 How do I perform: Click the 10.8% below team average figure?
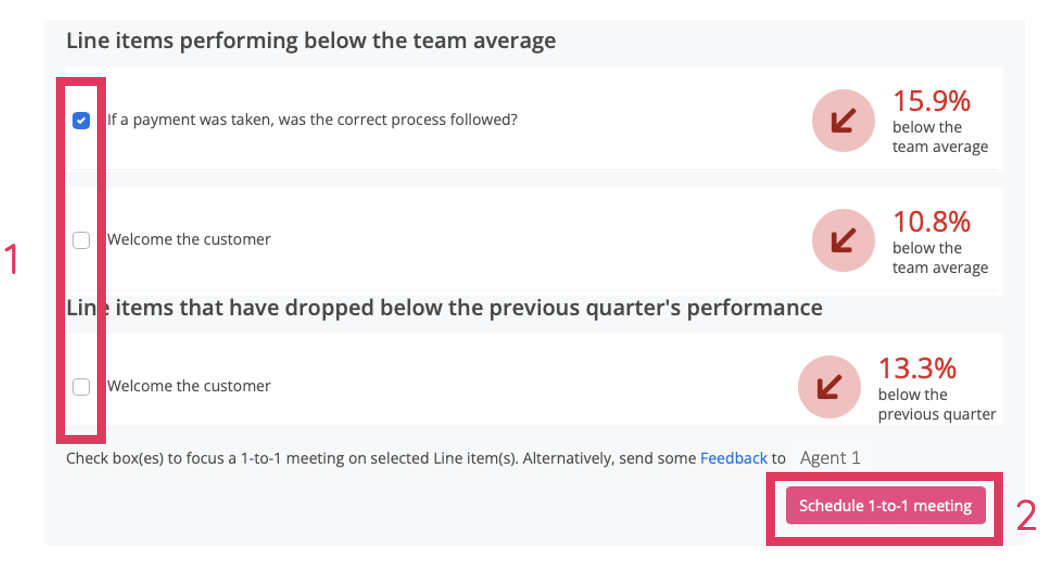[x=931, y=221]
